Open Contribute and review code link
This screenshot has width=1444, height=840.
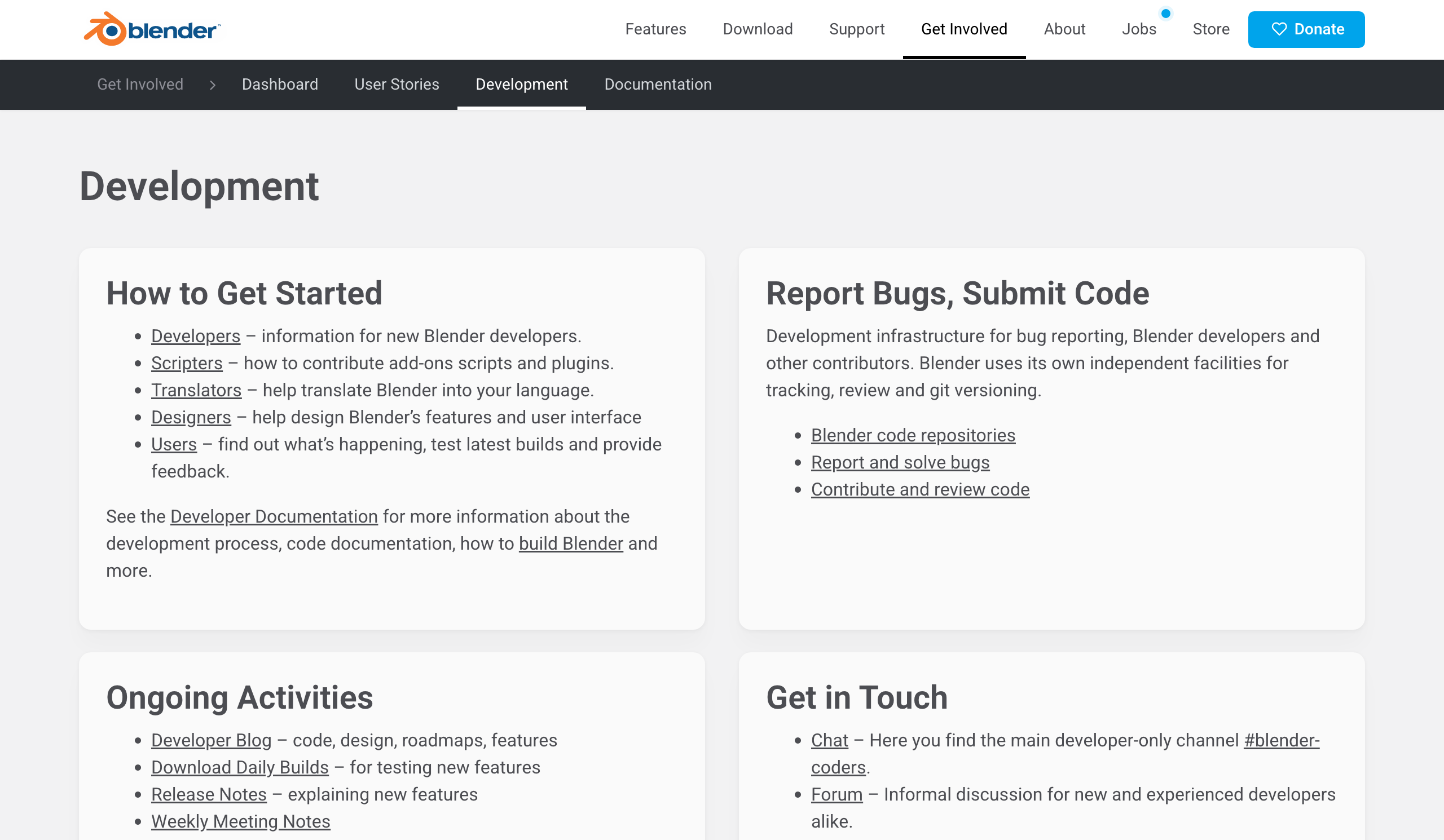coord(920,489)
